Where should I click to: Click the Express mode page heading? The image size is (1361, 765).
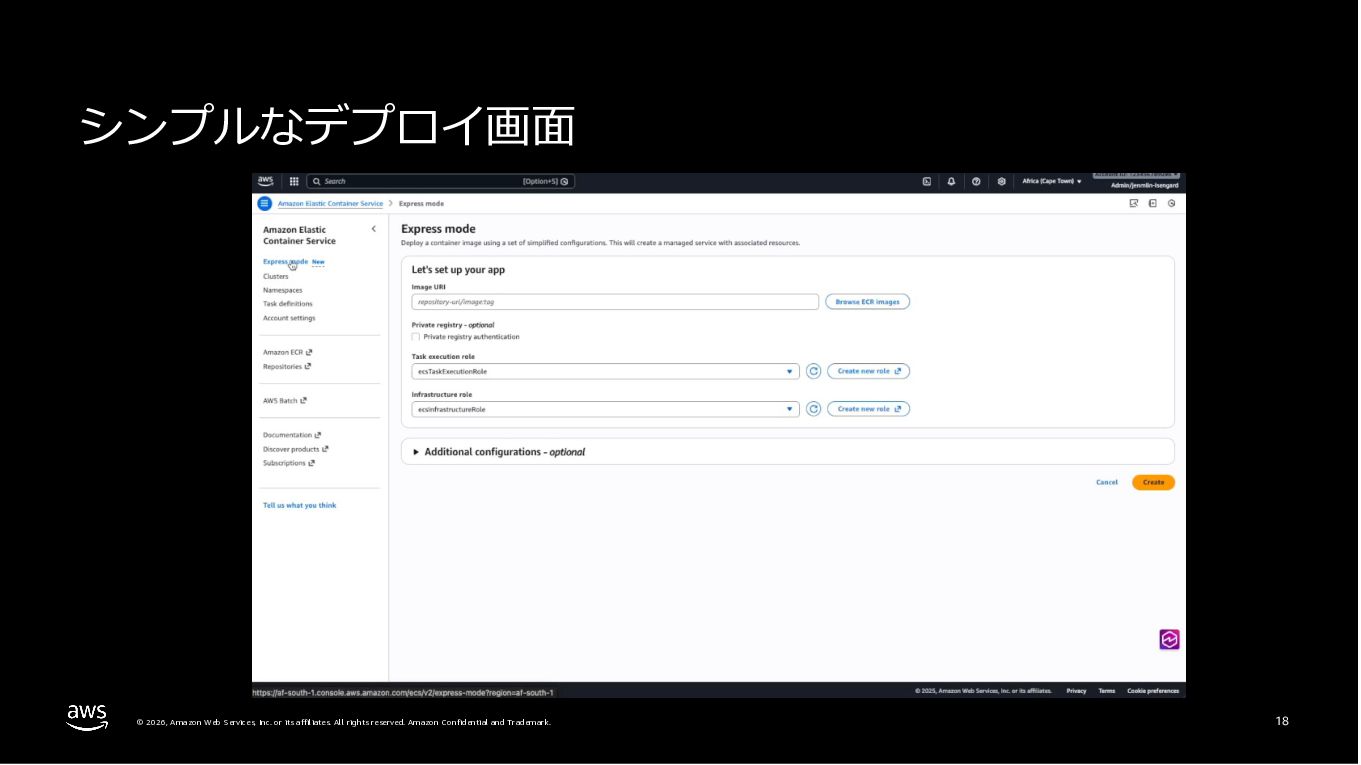(x=438, y=229)
